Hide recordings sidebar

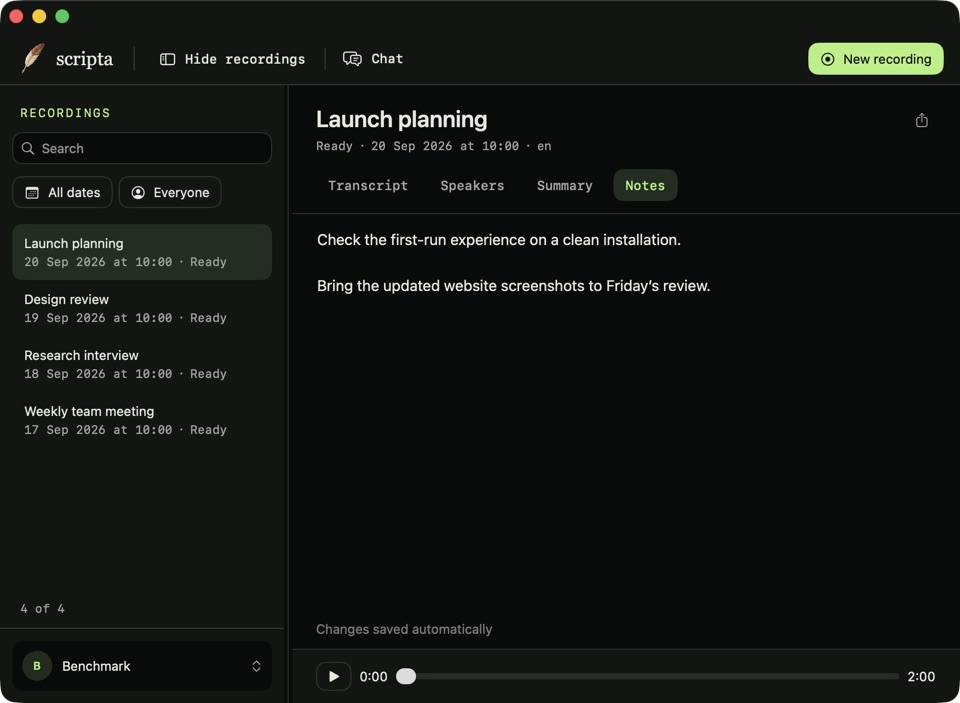(233, 59)
